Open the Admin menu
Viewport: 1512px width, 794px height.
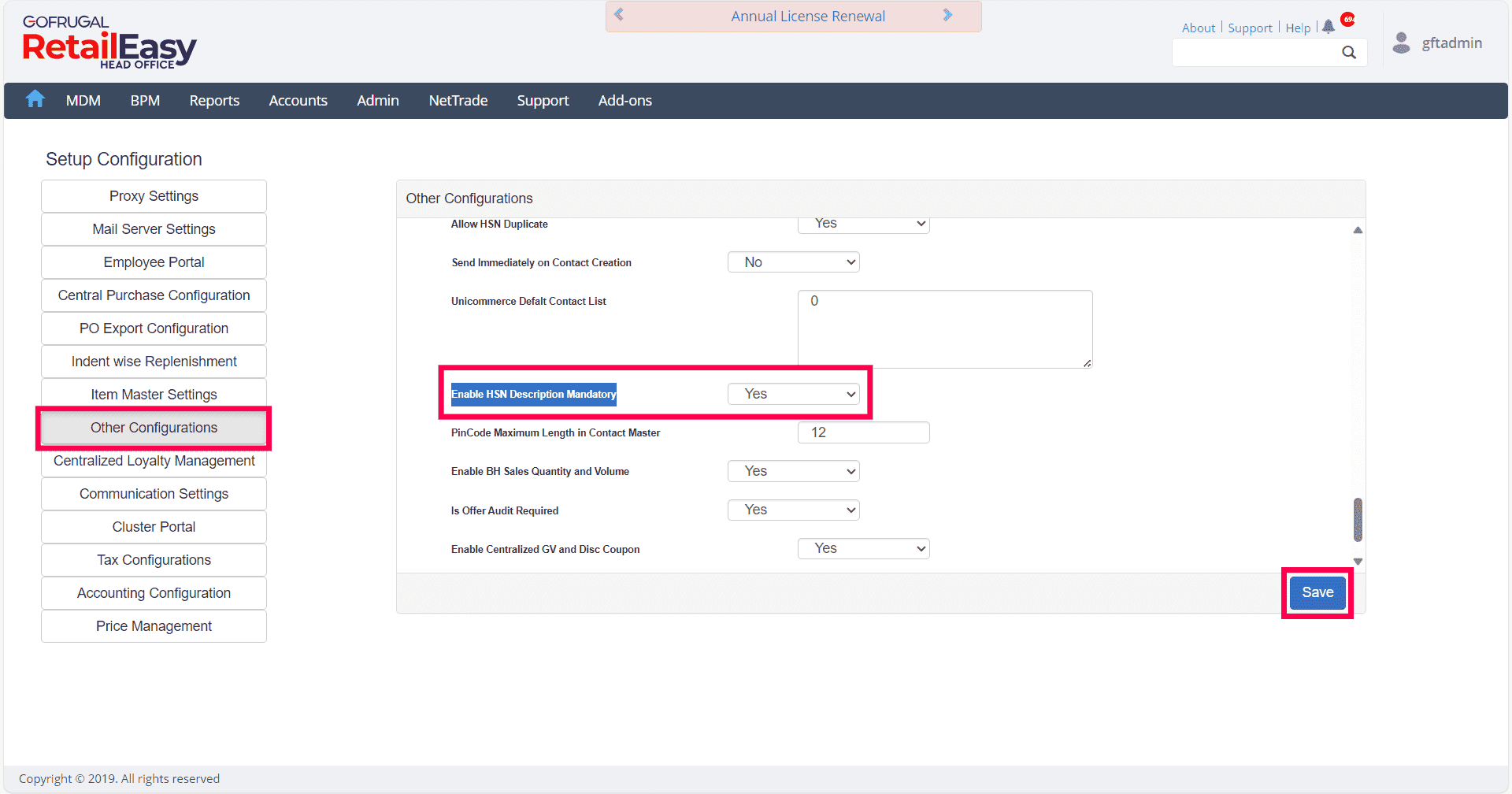(x=378, y=101)
